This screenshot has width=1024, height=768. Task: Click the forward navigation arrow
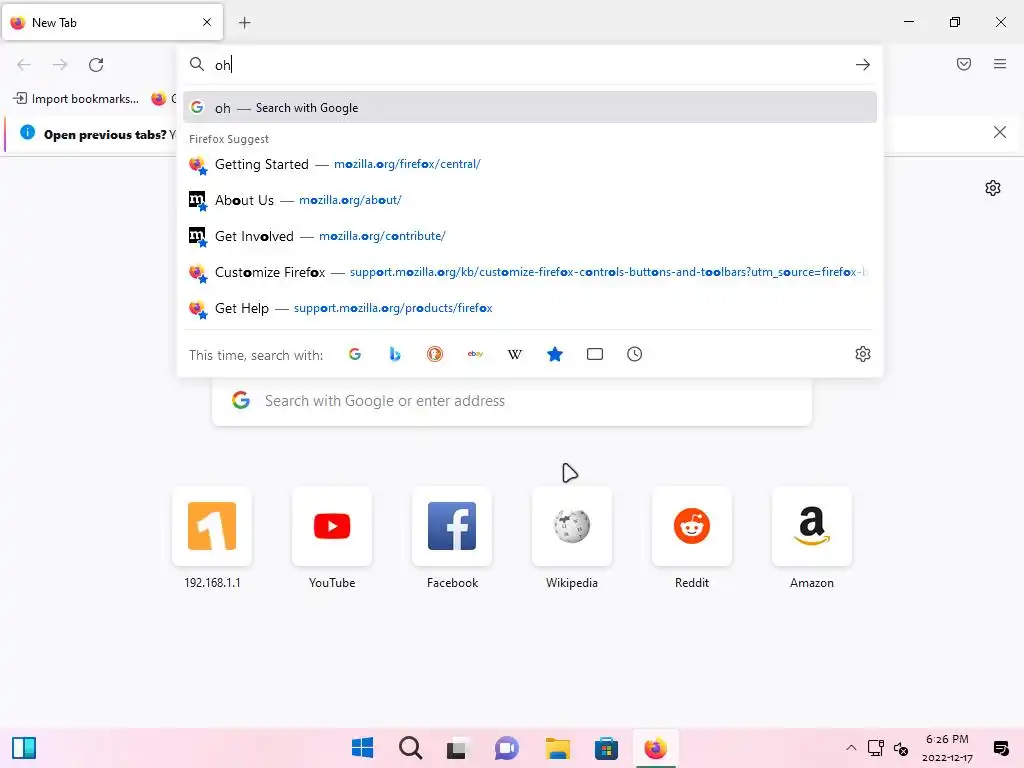point(60,65)
